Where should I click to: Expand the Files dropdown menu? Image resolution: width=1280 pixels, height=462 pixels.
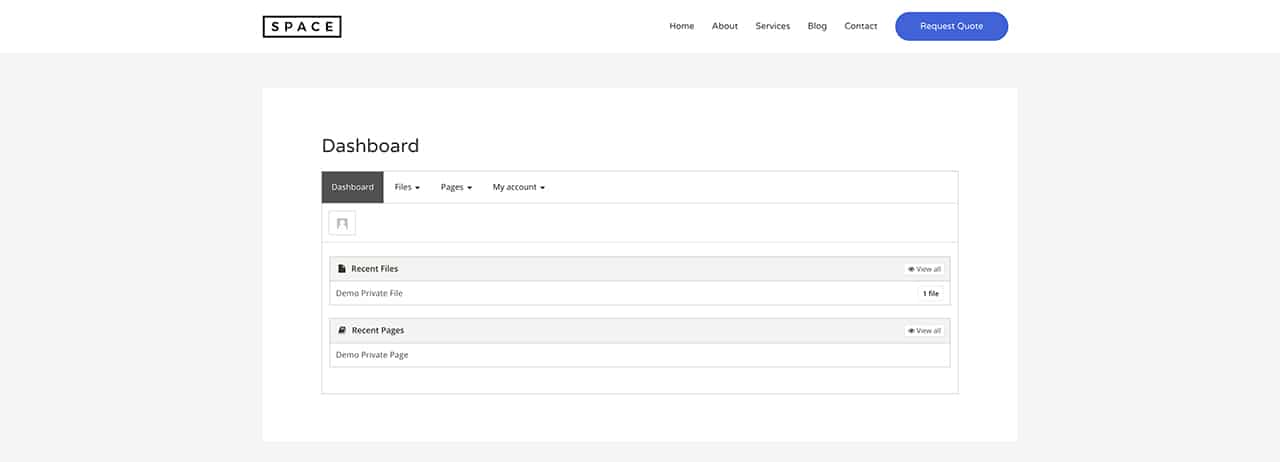coord(407,187)
